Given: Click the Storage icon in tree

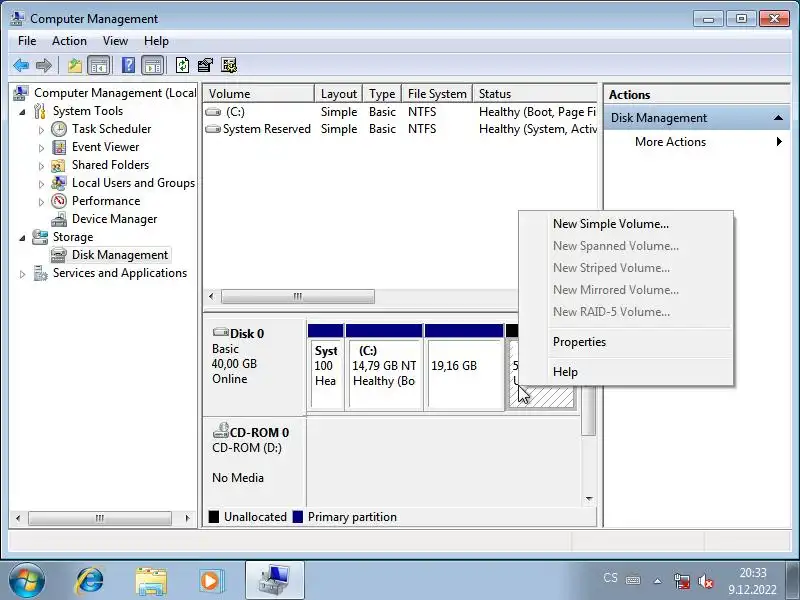Looking at the screenshot, I should click(x=40, y=237).
